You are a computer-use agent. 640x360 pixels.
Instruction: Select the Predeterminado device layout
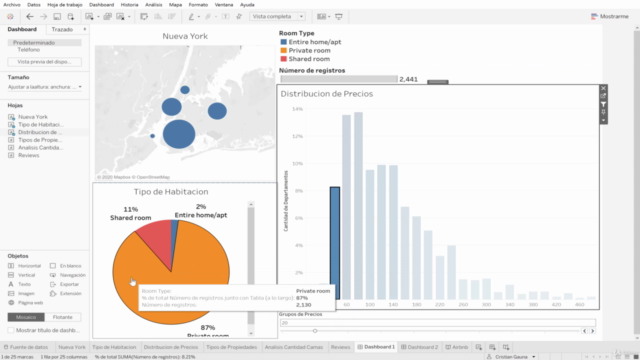pos(44,42)
